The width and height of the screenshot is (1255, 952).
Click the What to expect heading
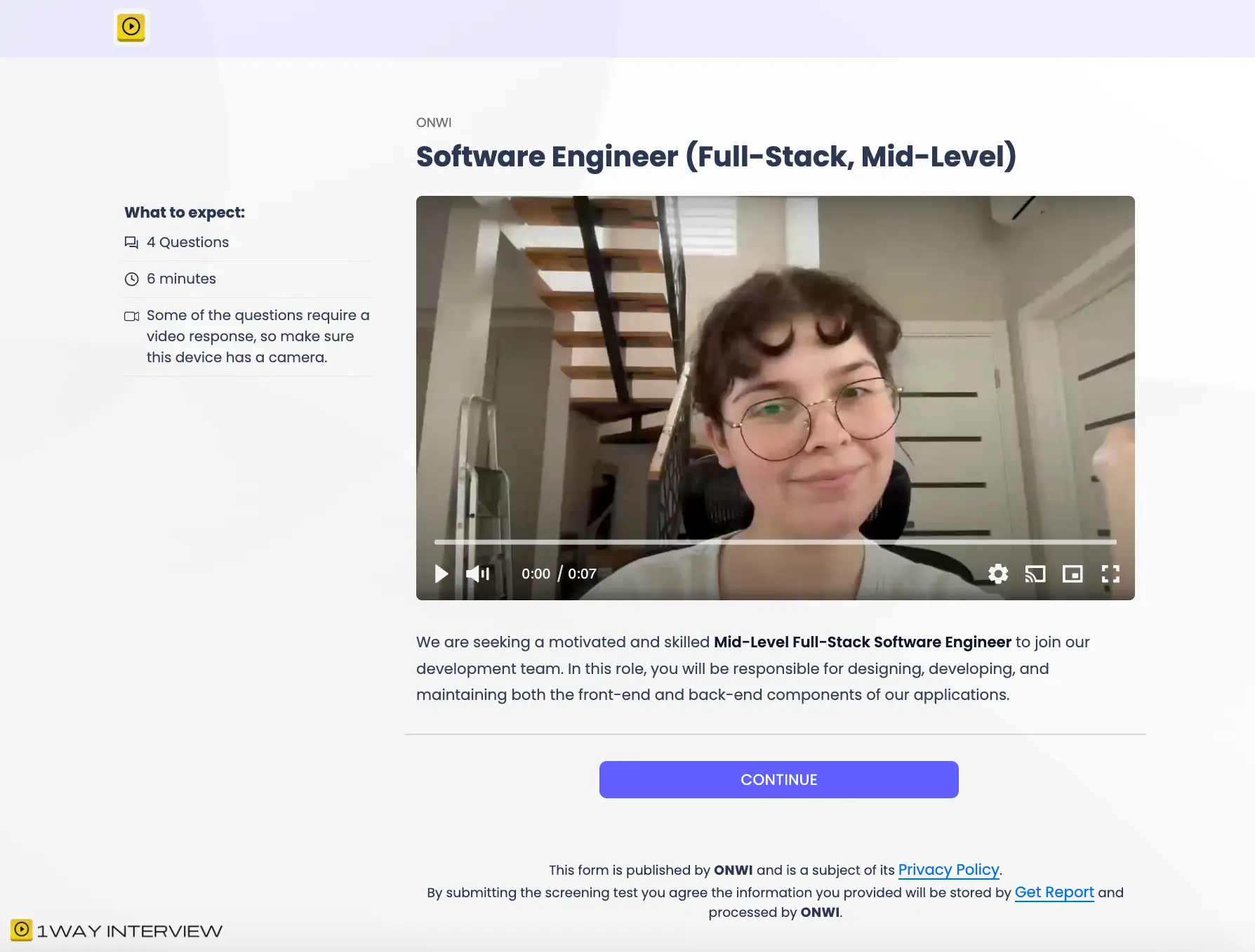click(185, 212)
